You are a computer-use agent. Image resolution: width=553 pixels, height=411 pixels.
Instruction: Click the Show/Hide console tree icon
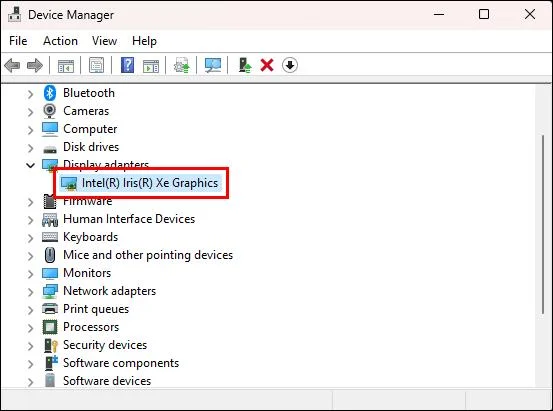[x=66, y=66]
